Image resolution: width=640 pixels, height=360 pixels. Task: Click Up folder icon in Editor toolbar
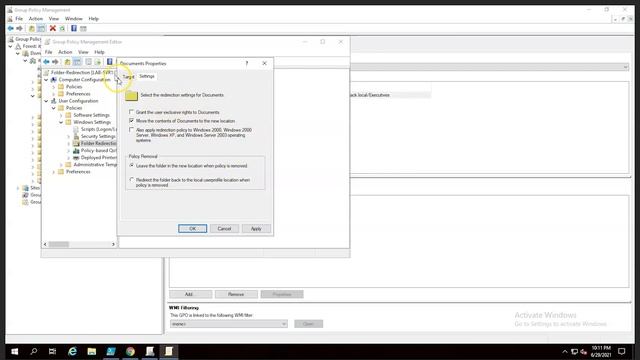(67, 62)
